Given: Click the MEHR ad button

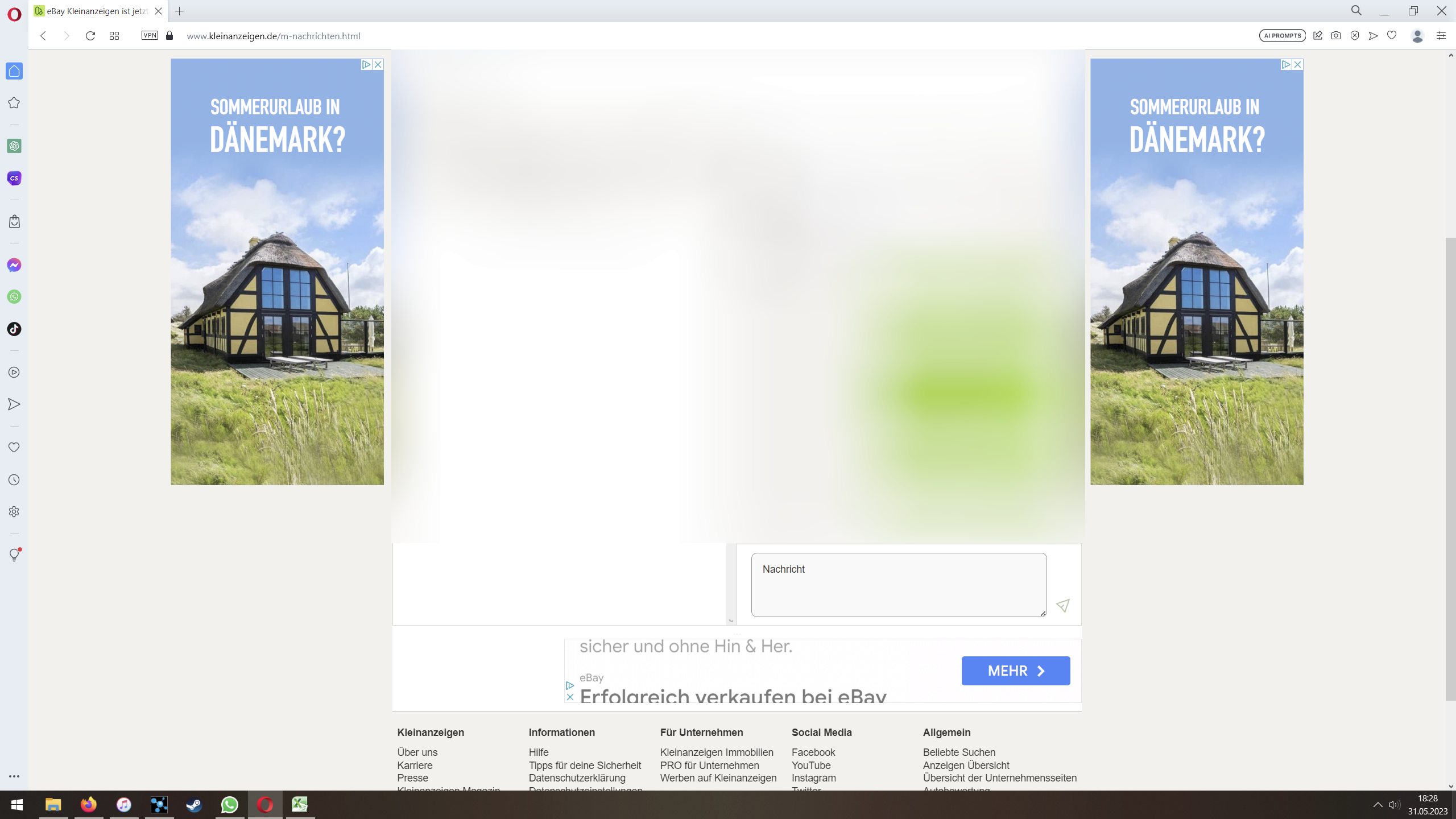Looking at the screenshot, I should click(1015, 671).
